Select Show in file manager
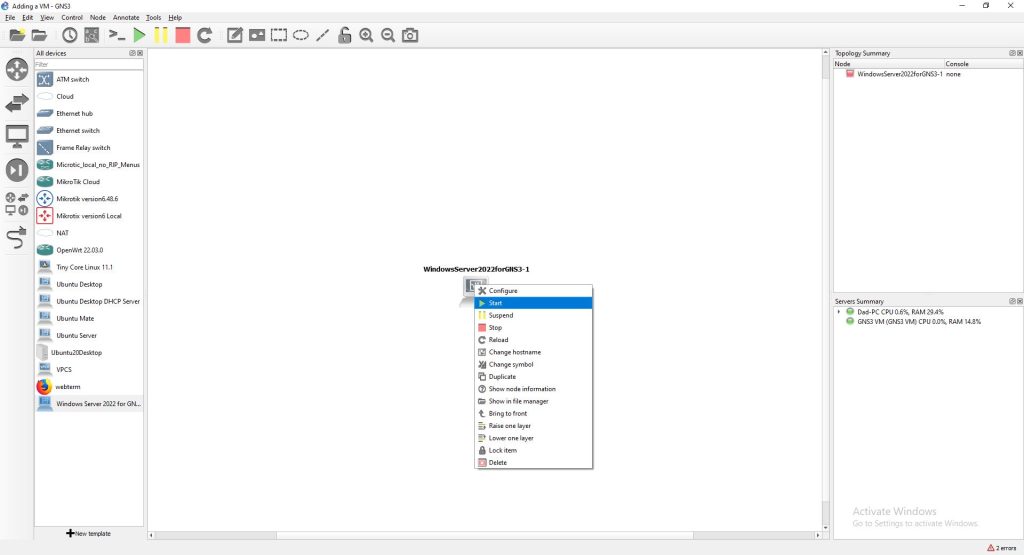 [534, 402]
